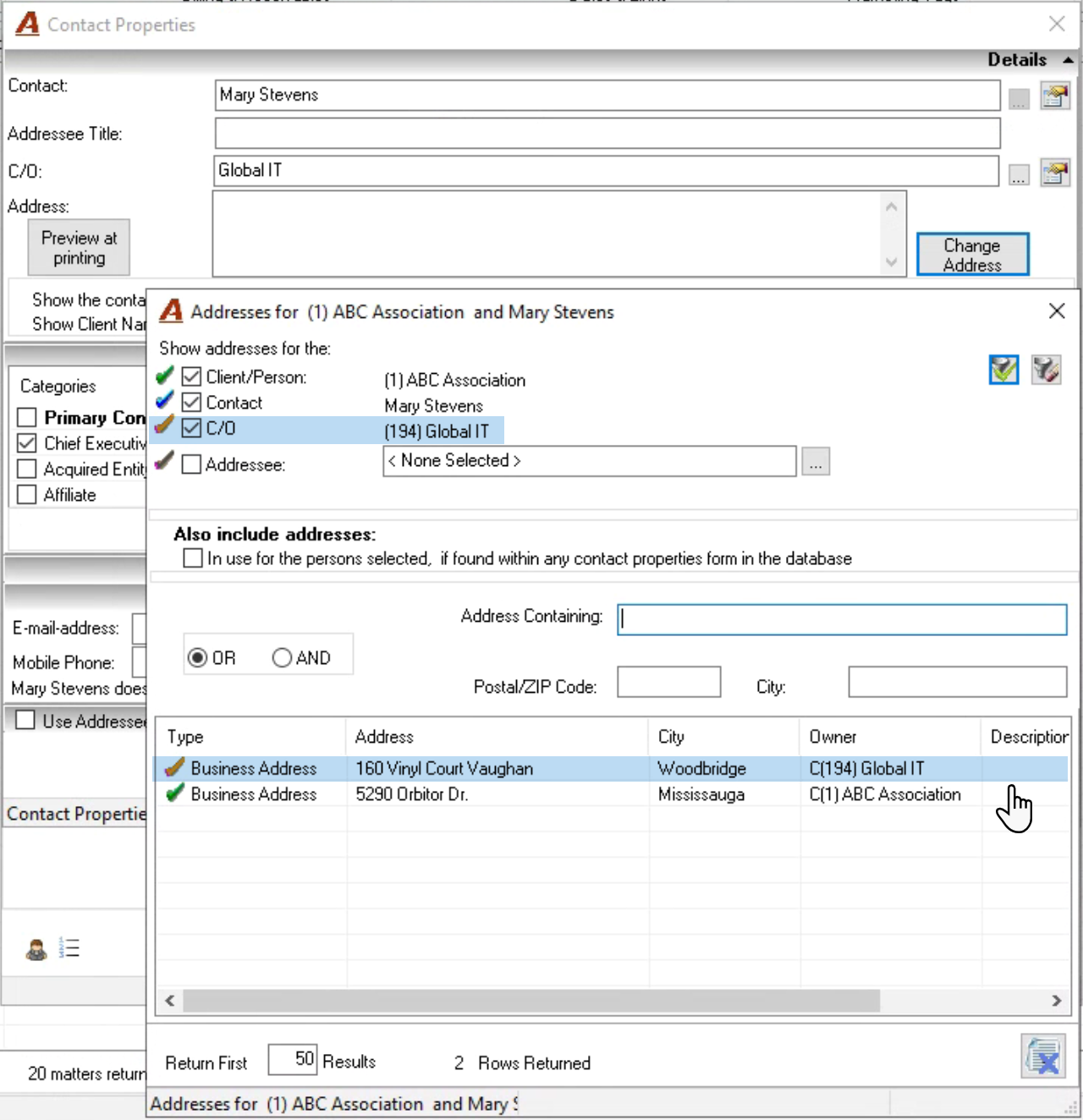
Task: Click the horizontal scrollbar right arrow
Action: click(1057, 1001)
